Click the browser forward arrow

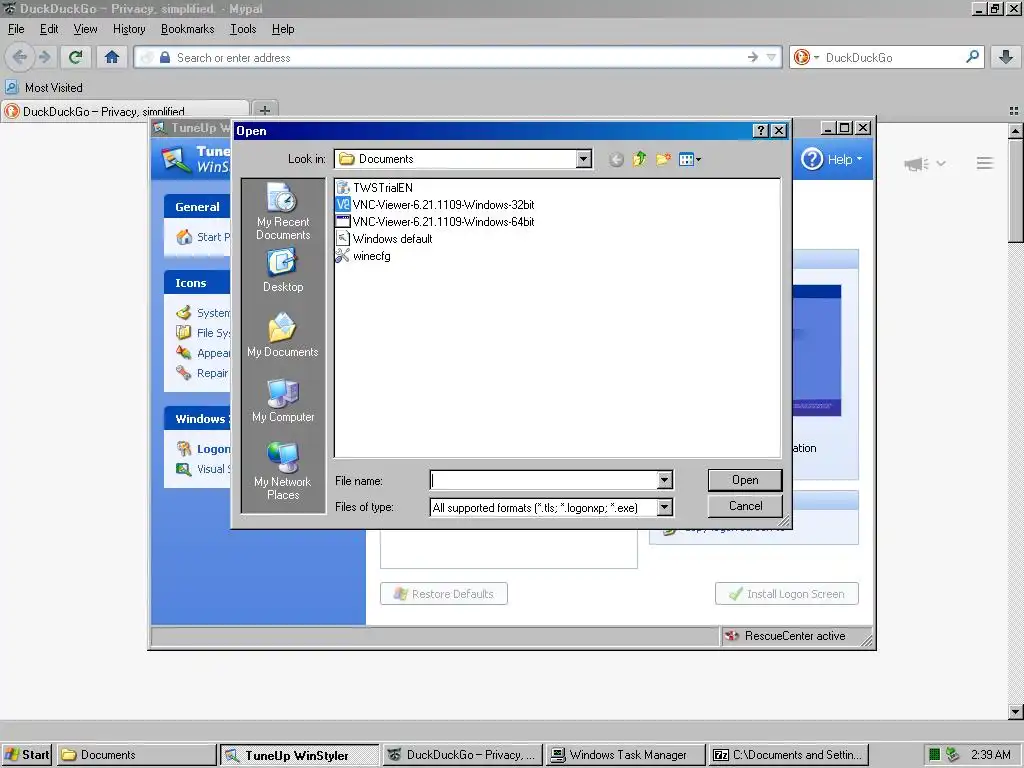click(x=44, y=57)
